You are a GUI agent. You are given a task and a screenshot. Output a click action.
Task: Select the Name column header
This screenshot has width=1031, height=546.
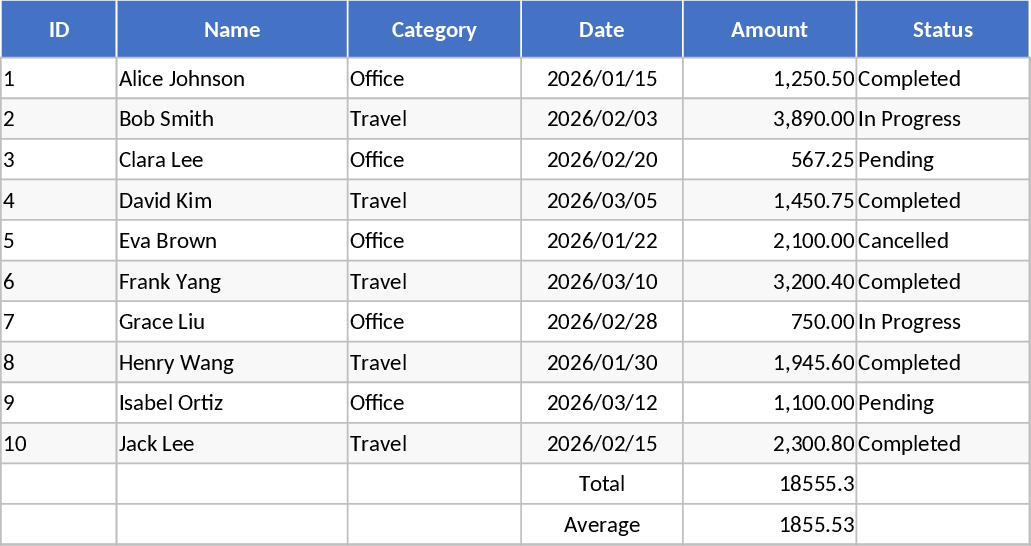[232, 30]
